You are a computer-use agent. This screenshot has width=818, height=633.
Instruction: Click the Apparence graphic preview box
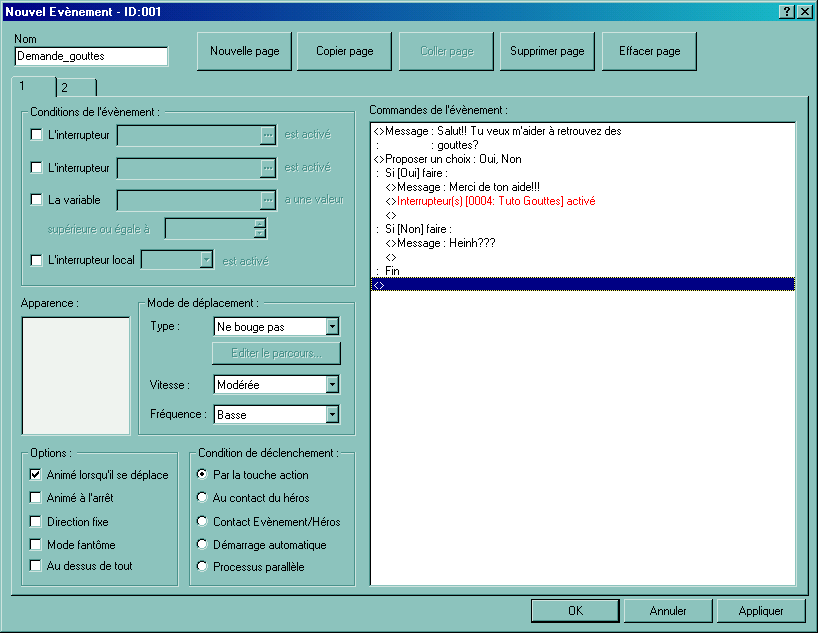coord(76,376)
